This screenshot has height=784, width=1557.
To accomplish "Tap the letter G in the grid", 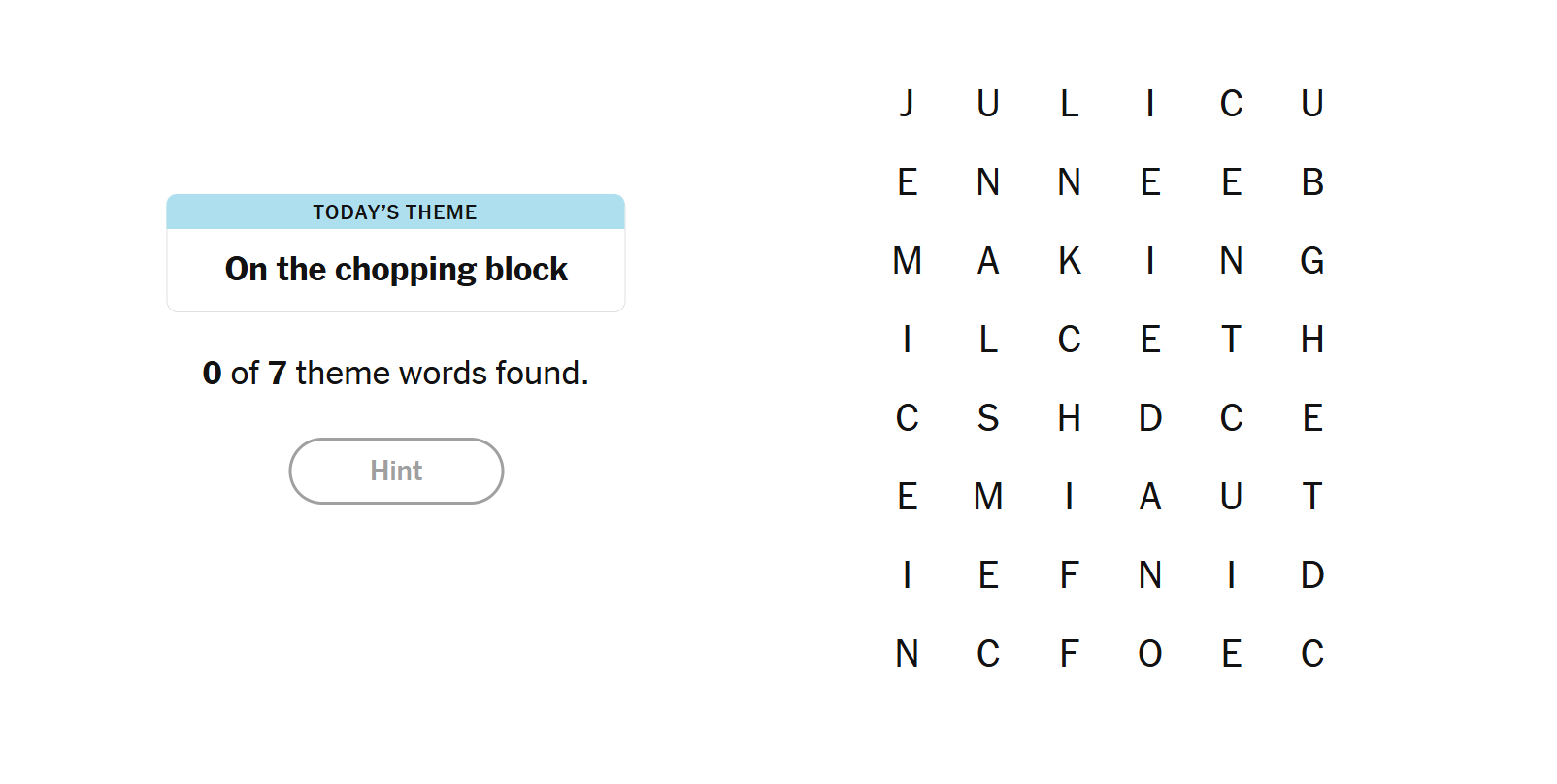I will [1312, 260].
